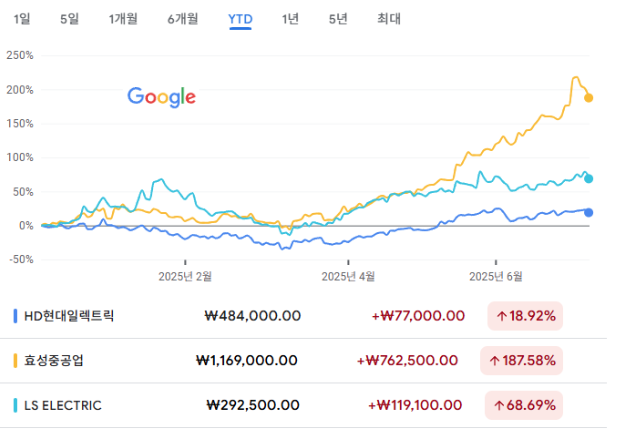This screenshot has width=631, height=438.
Task: Select the 1일 time range tab
Action: pos(22,19)
